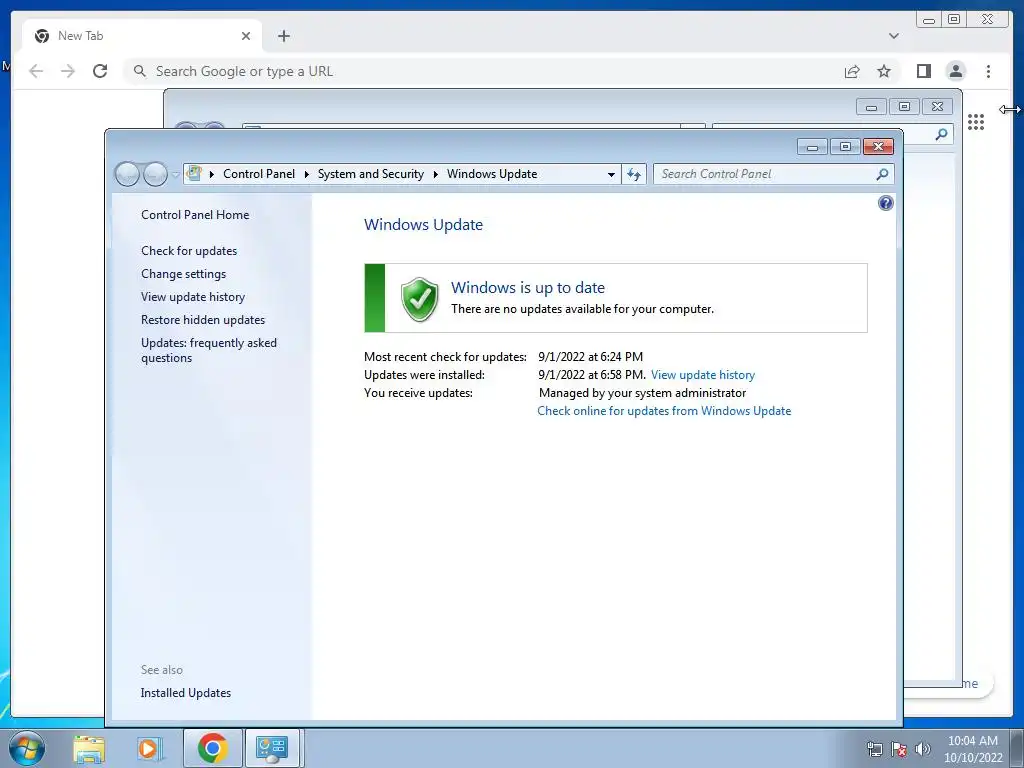Image resolution: width=1024 pixels, height=768 pixels.
Task: Open Windows Update help icon
Action: click(885, 203)
